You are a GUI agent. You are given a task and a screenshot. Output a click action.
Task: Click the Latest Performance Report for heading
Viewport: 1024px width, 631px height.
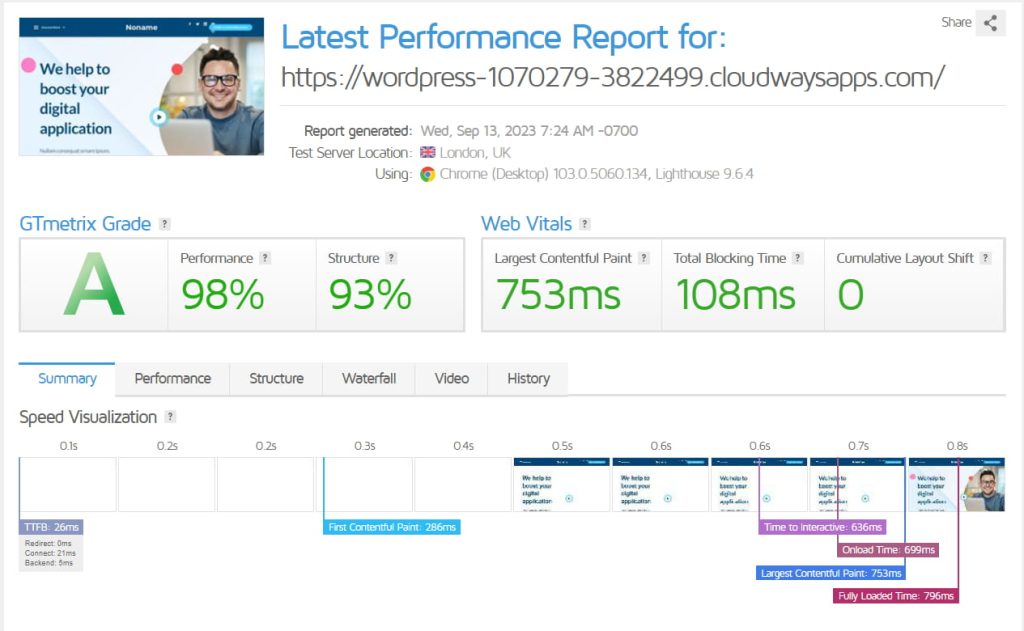pyautogui.click(x=504, y=37)
